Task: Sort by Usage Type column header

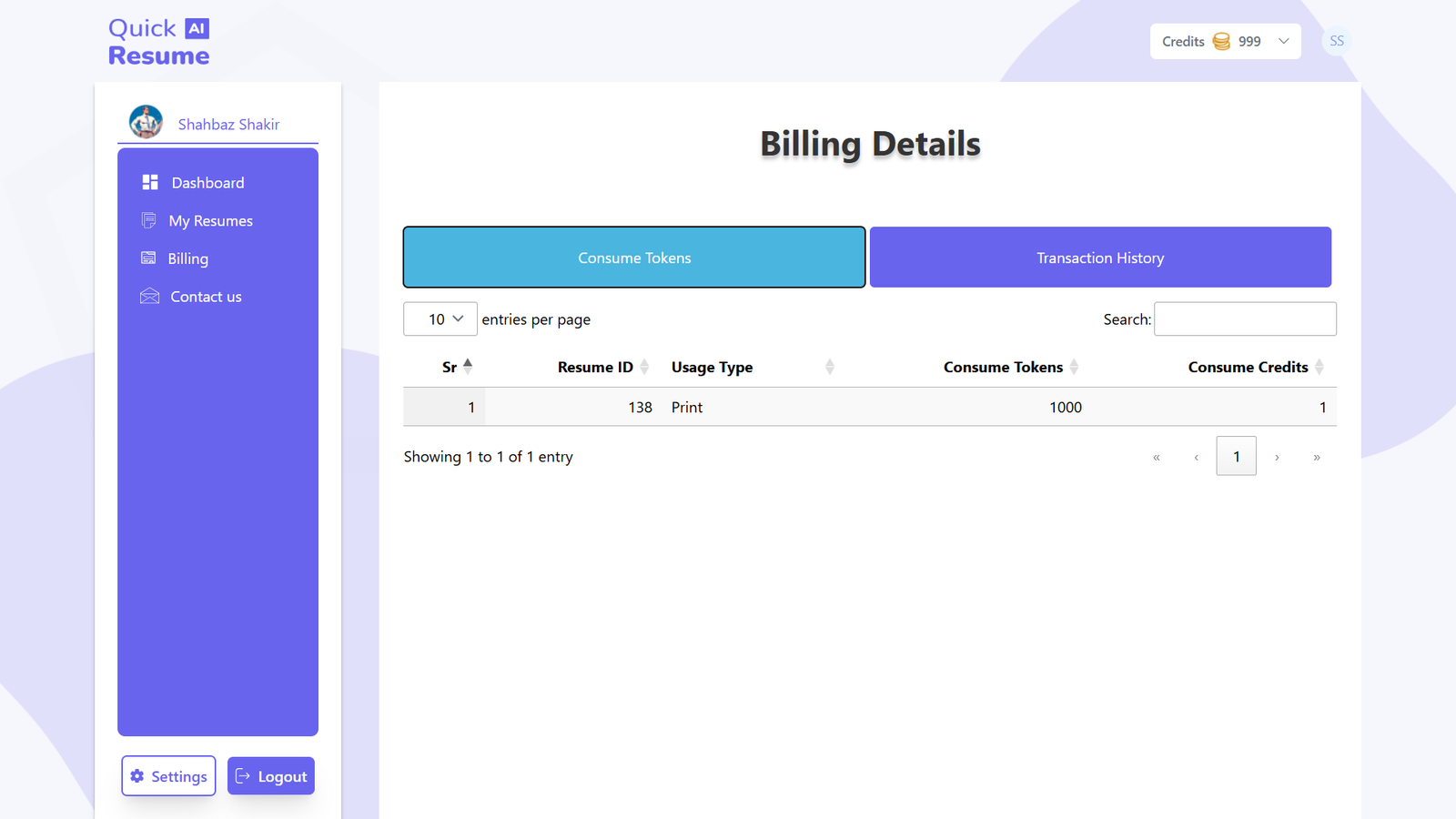Action: point(712,367)
